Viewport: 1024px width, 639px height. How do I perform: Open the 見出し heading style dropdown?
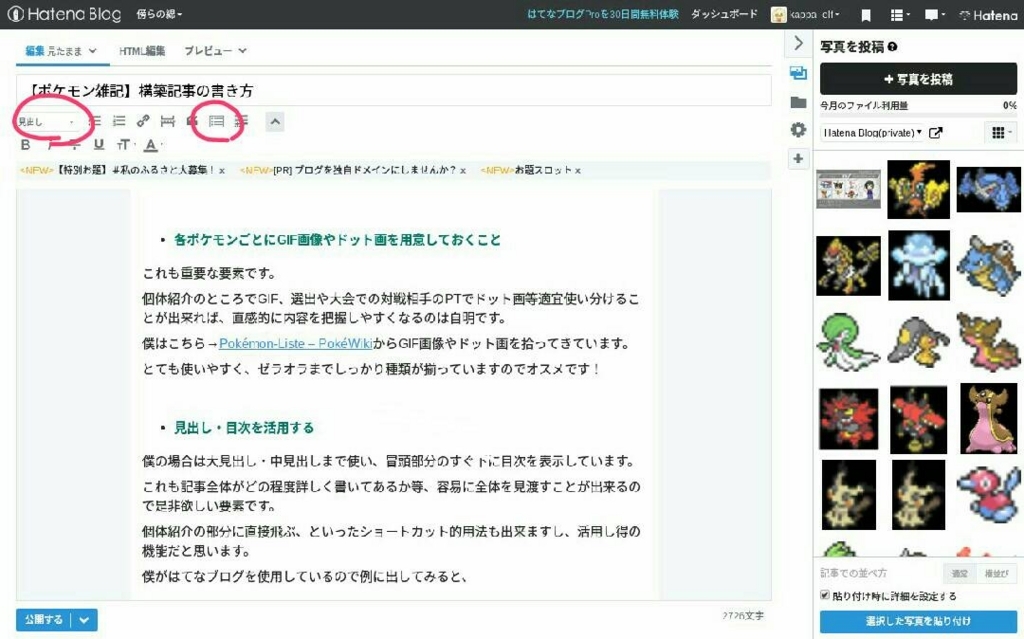[46, 122]
